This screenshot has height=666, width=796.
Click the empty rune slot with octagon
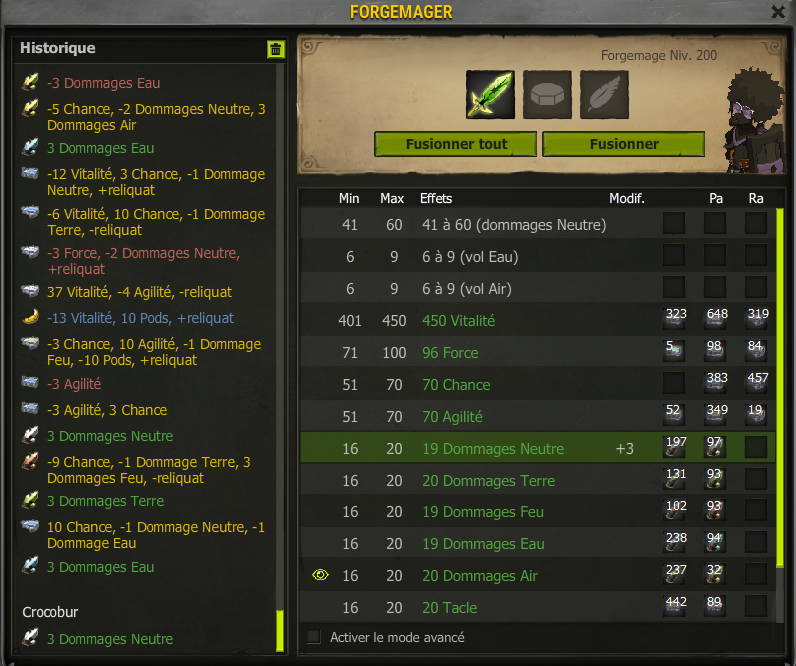pos(547,94)
